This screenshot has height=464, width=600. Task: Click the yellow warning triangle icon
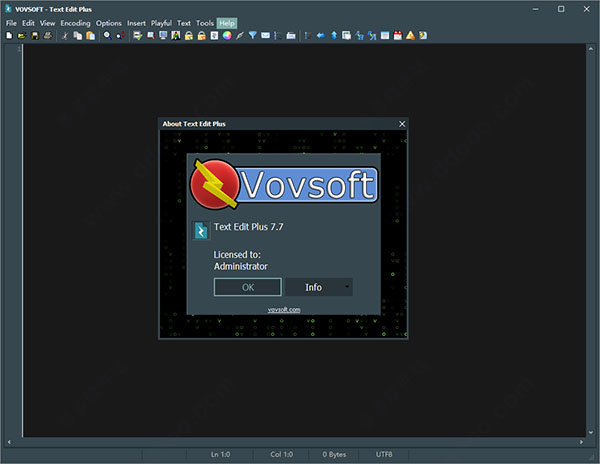pyautogui.click(x=410, y=36)
